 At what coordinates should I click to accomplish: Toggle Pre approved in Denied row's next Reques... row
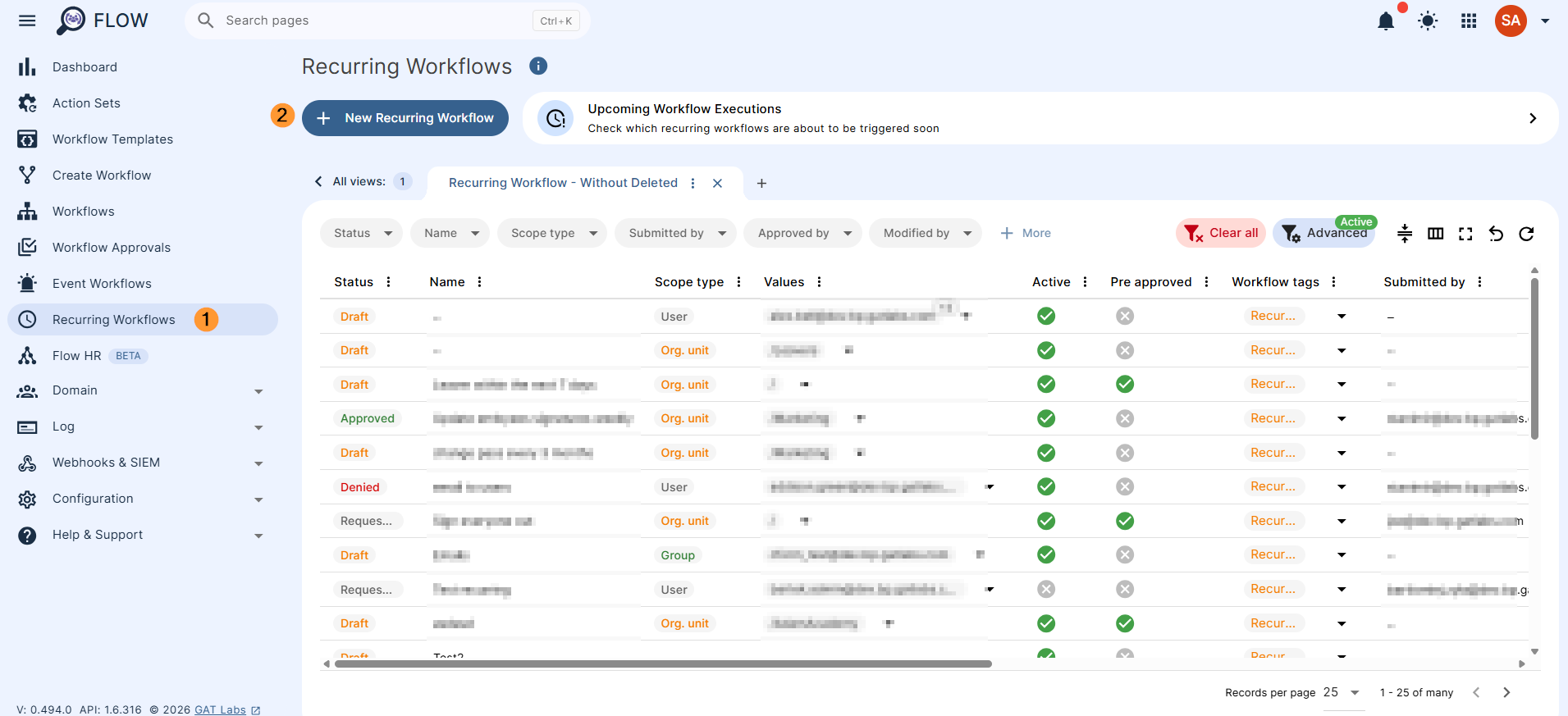1125,521
